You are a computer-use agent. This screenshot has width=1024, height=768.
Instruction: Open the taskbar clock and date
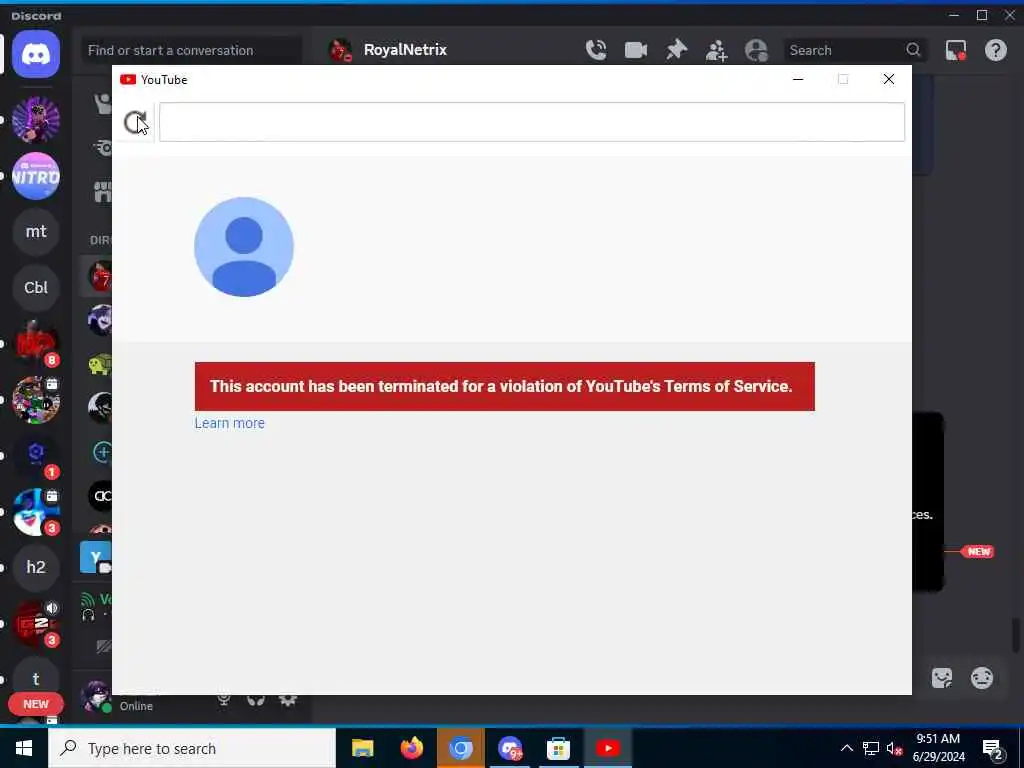tap(938, 748)
